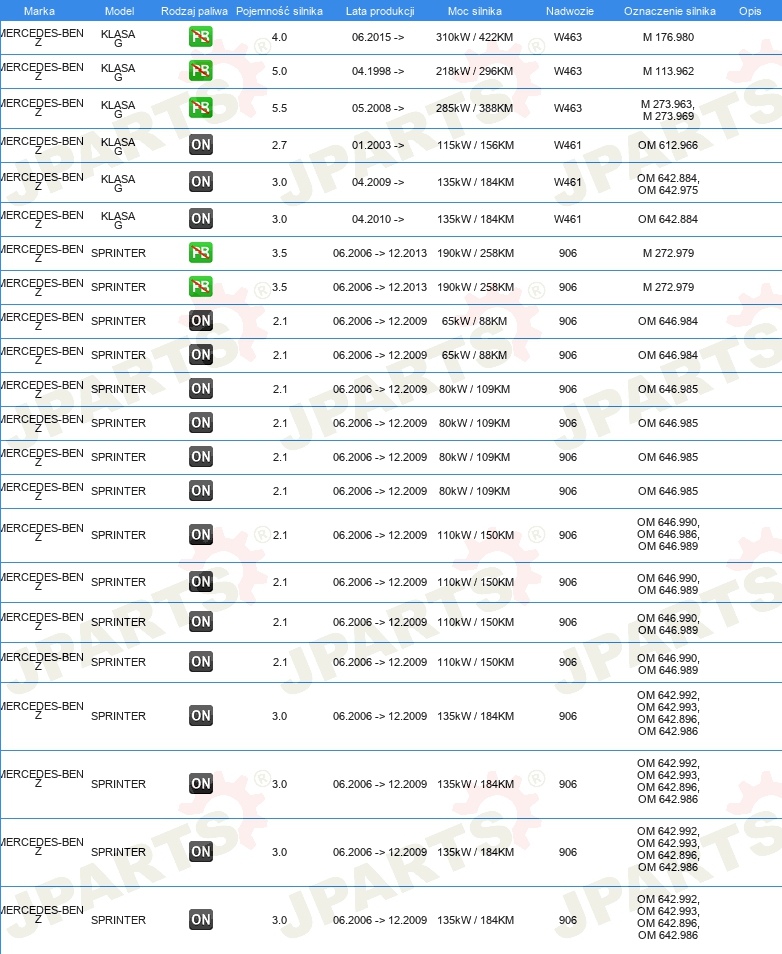Click the Model column header
The height and width of the screenshot is (954, 782).
(x=119, y=11)
